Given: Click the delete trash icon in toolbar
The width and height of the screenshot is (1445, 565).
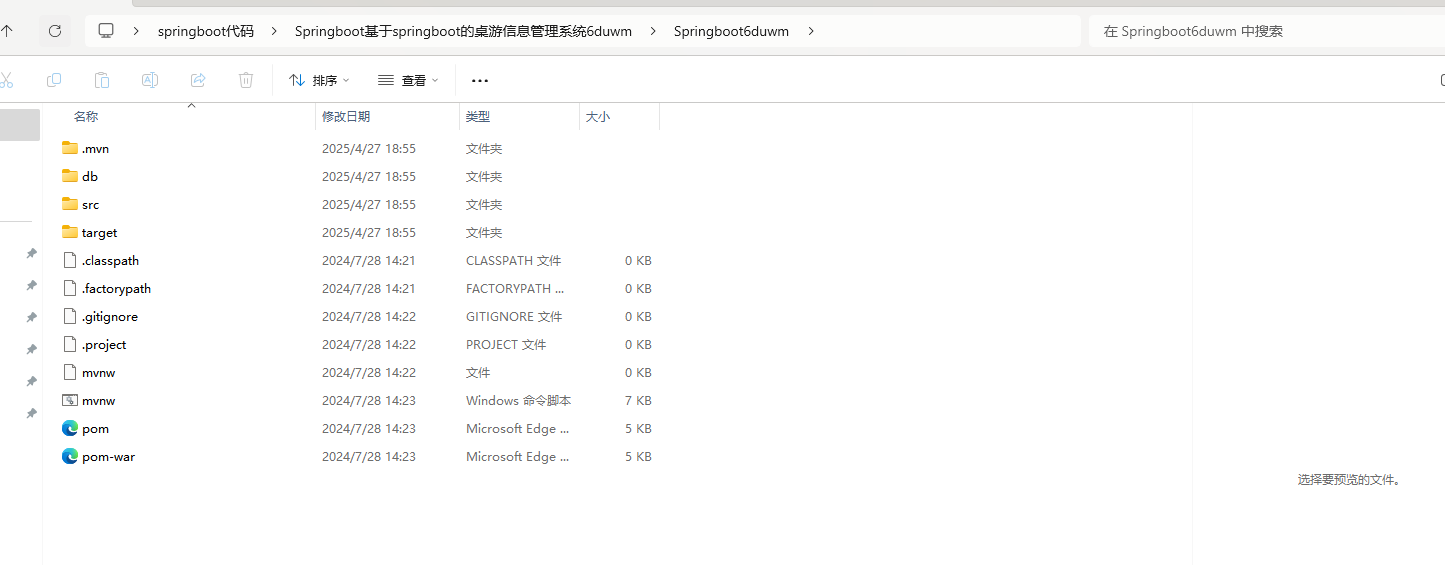Looking at the screenshot, I should point(246,80).
